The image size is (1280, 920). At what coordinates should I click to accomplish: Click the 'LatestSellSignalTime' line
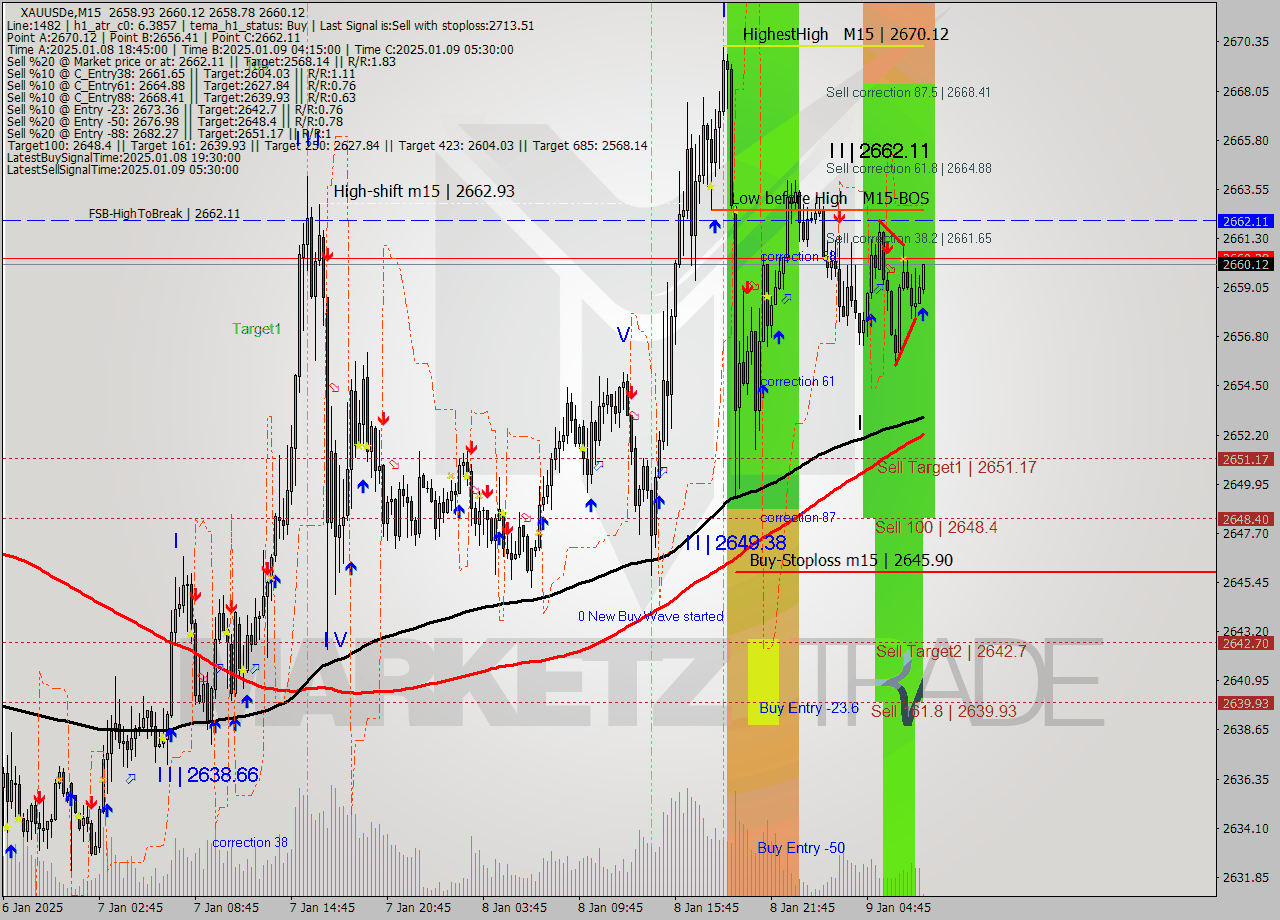(x=123, y=169)
